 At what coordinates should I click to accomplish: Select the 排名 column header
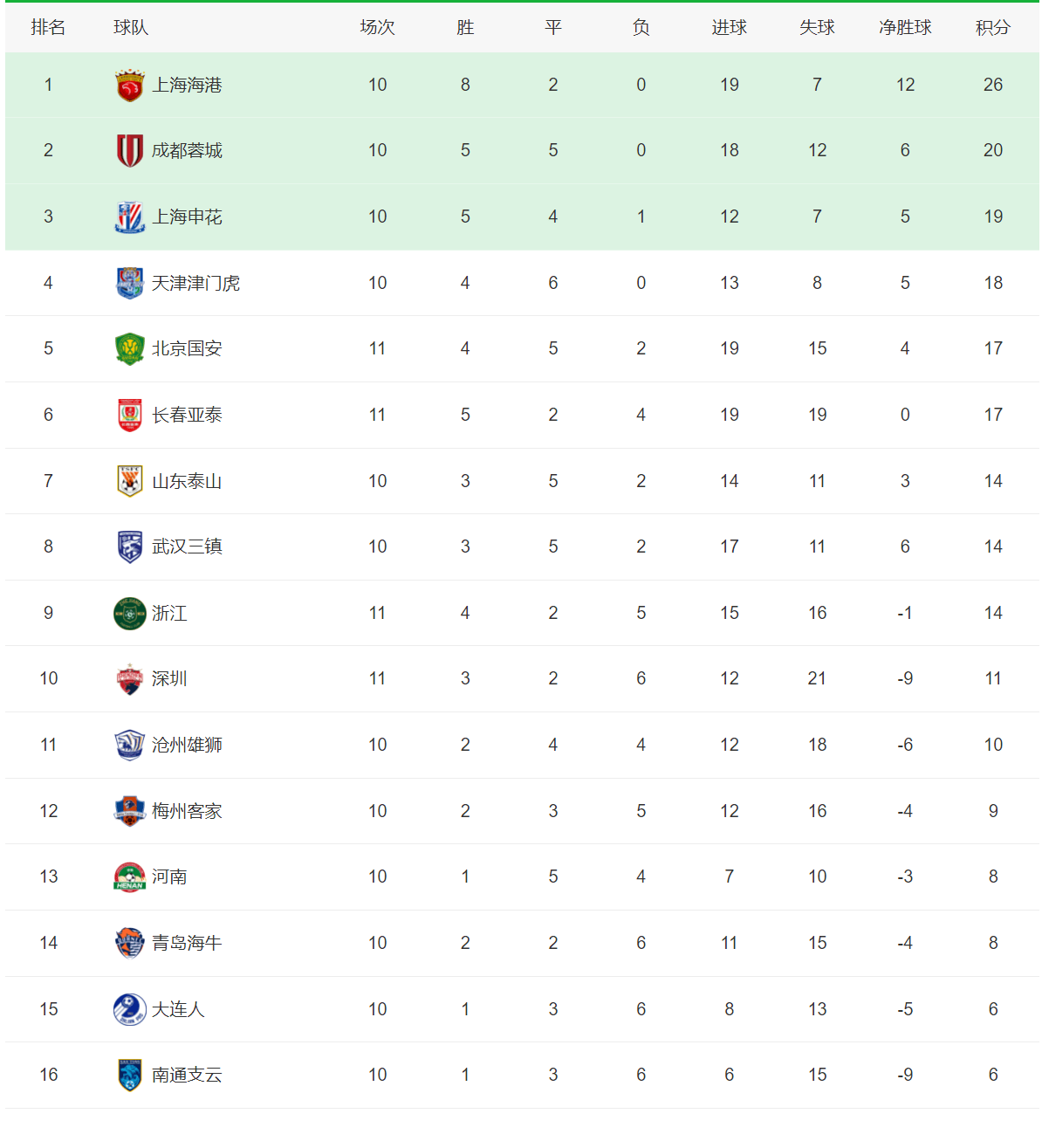click(x=48, y=28)
